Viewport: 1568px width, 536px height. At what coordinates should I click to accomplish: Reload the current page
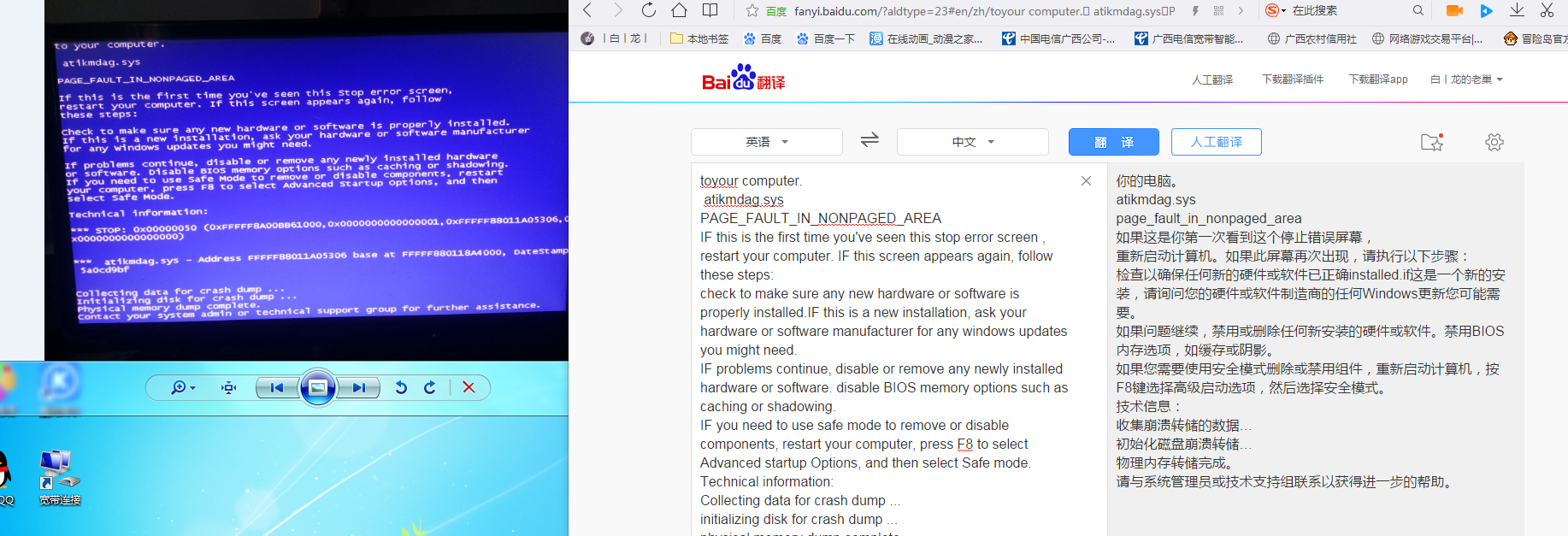click(x=649, y=10)
